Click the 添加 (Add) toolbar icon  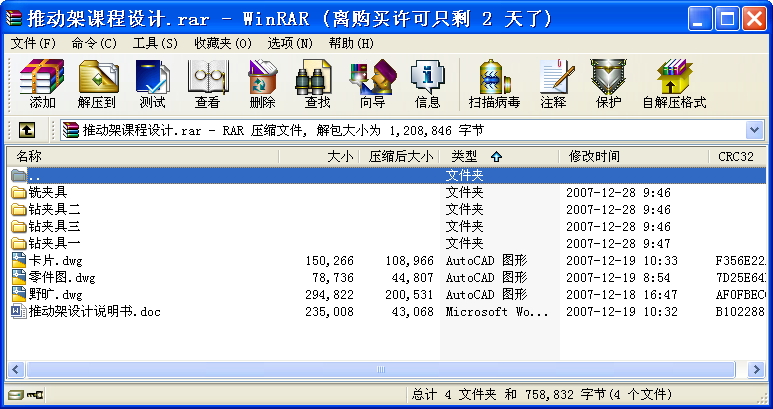pyautogui.click(x=42, y=83)
